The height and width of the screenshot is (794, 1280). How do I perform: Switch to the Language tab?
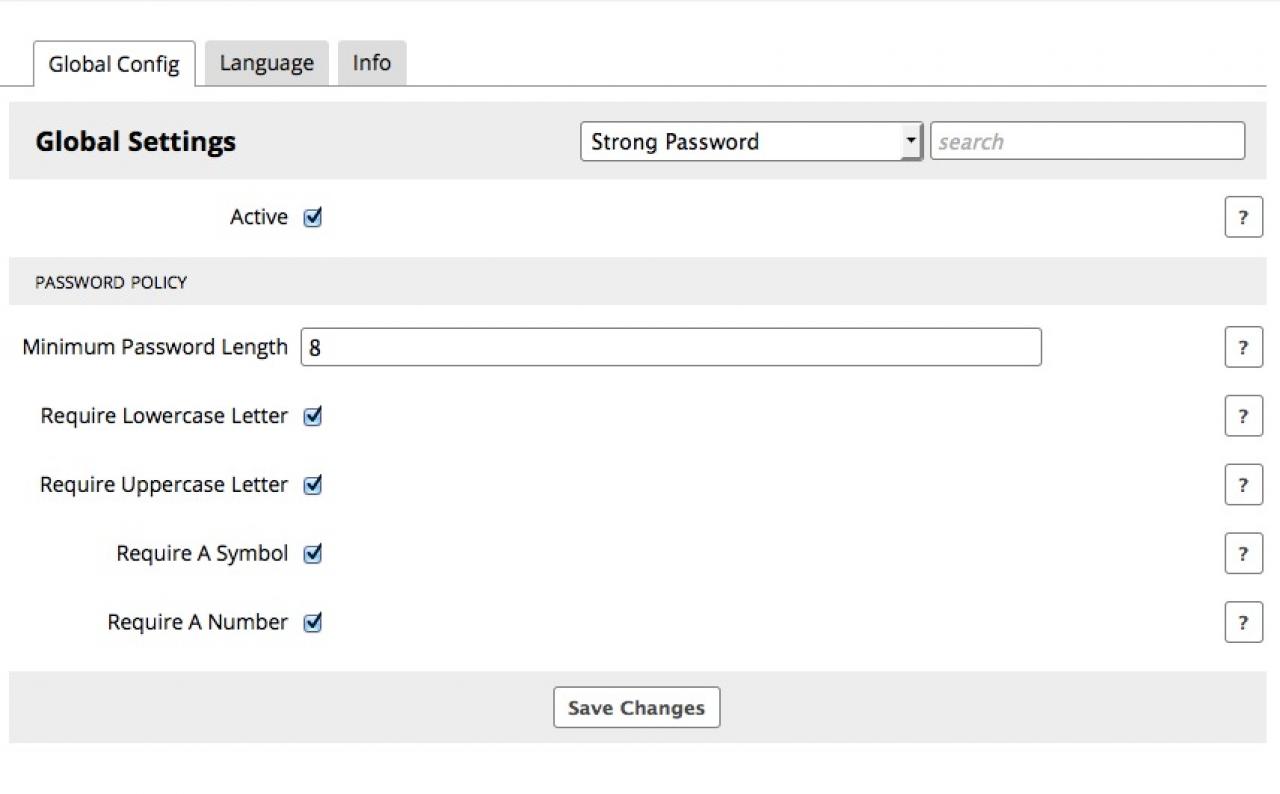266,63
